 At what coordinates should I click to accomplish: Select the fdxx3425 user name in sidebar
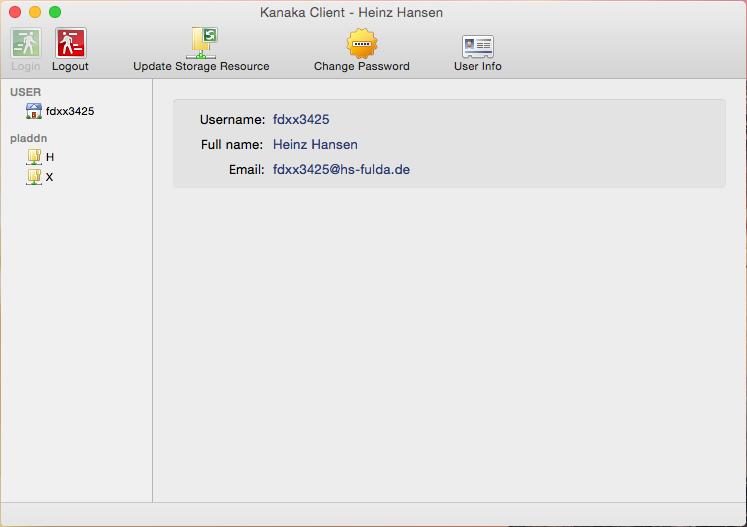[70, 111]
